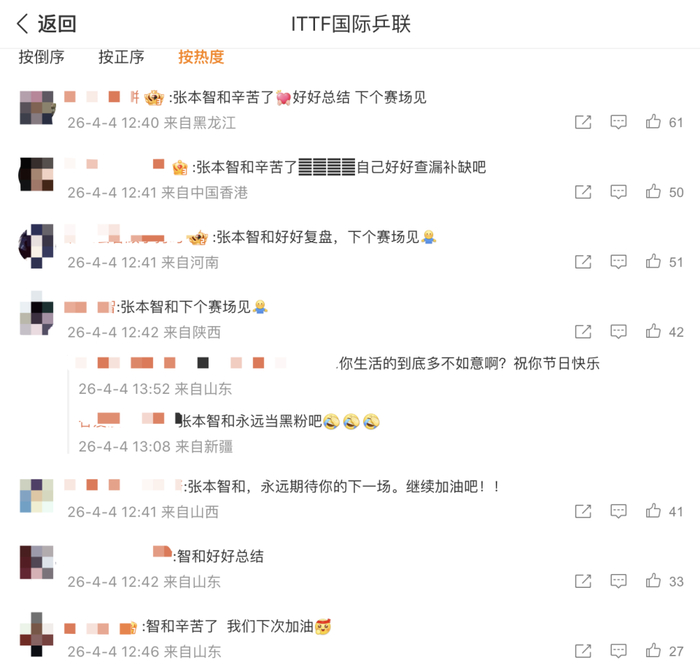Viewport: 700px width, 669px height.
Task: Reply to the comment from 黑龙江
Action: (x=618, y=122)
